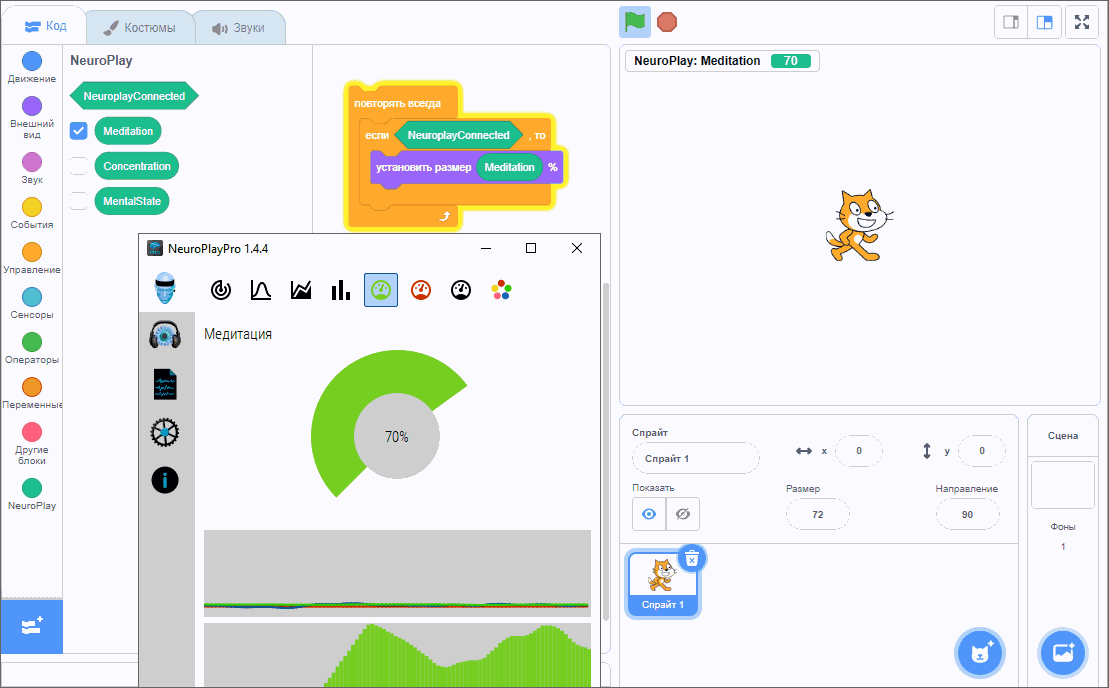Click the MentalState palette block
This screenshot has width=1109, height=688.
[132, 201]
